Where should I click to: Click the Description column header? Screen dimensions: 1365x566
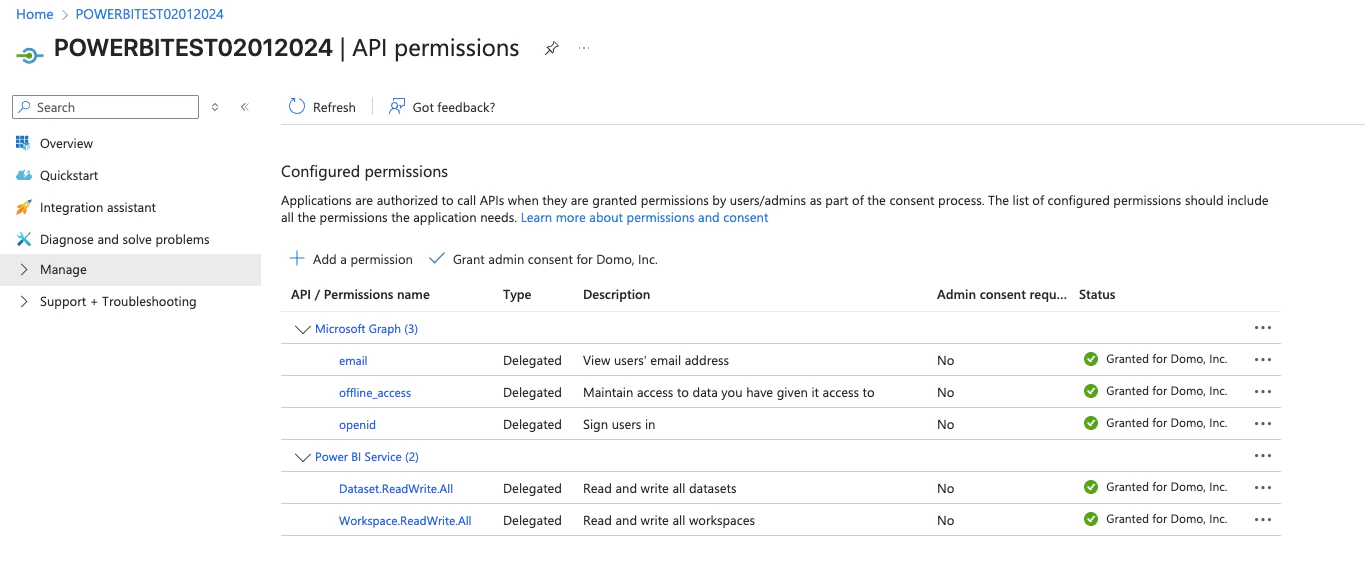pyautogui.click(x=616, y=295)
